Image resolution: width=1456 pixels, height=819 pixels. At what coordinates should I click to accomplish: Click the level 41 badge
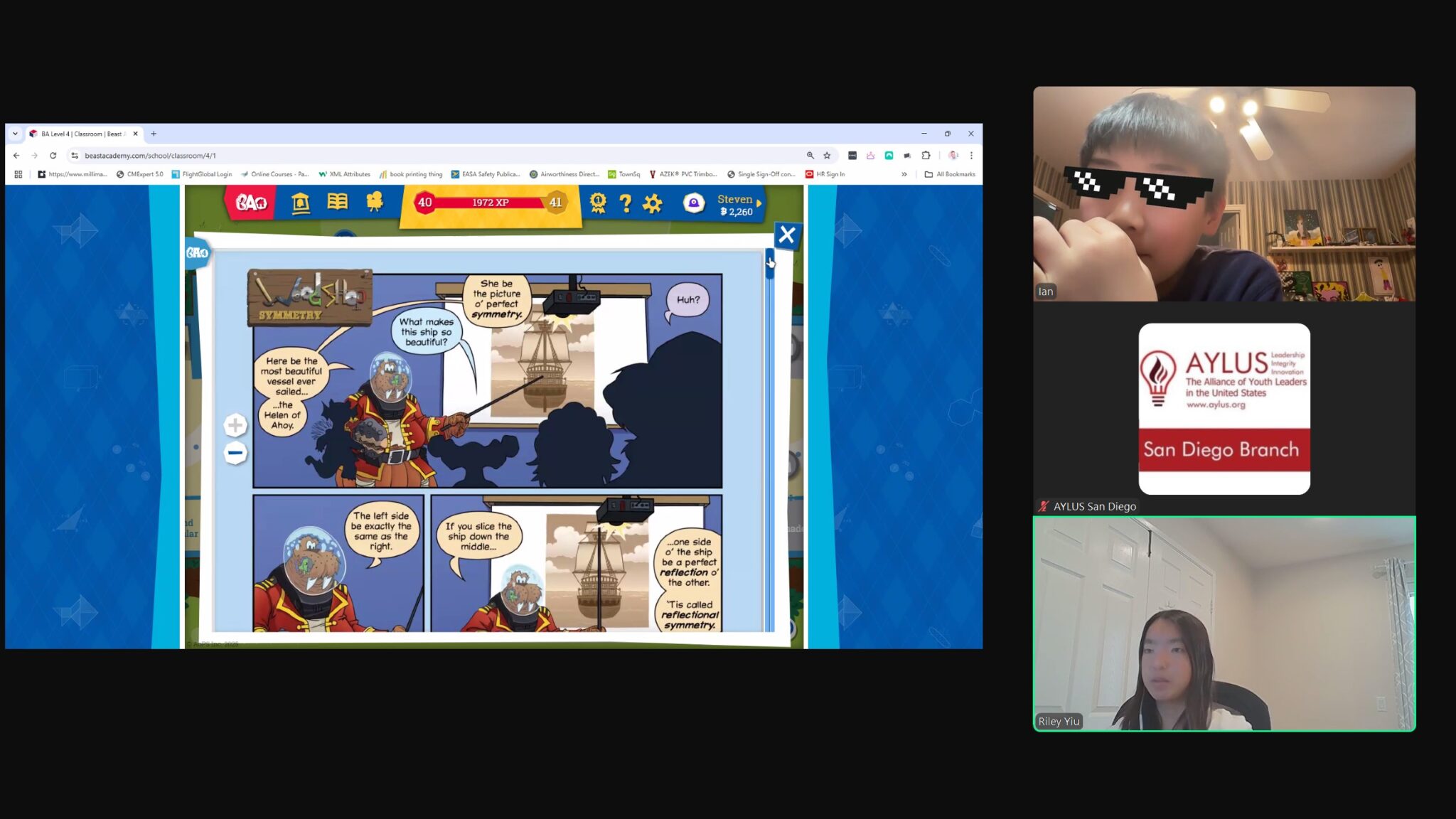[x=555, y=203]
